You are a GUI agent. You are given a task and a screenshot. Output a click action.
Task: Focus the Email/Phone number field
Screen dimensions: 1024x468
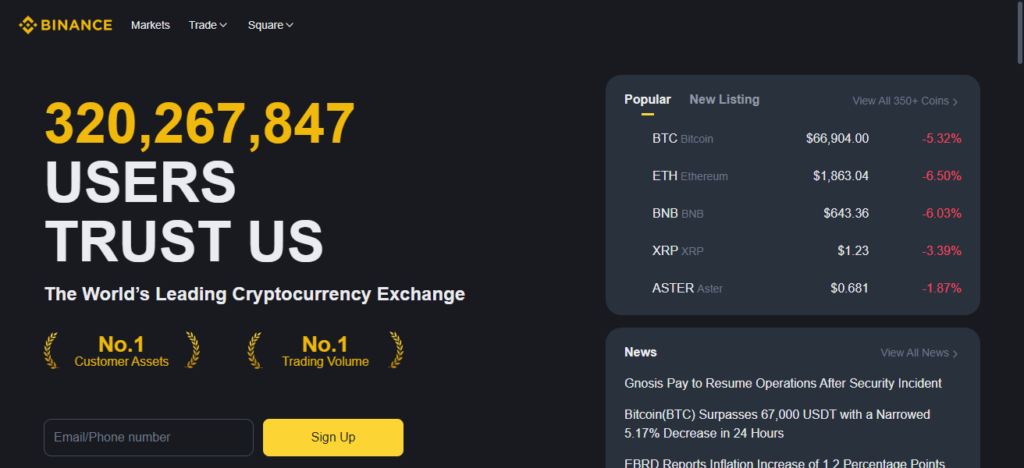point(148,437)
